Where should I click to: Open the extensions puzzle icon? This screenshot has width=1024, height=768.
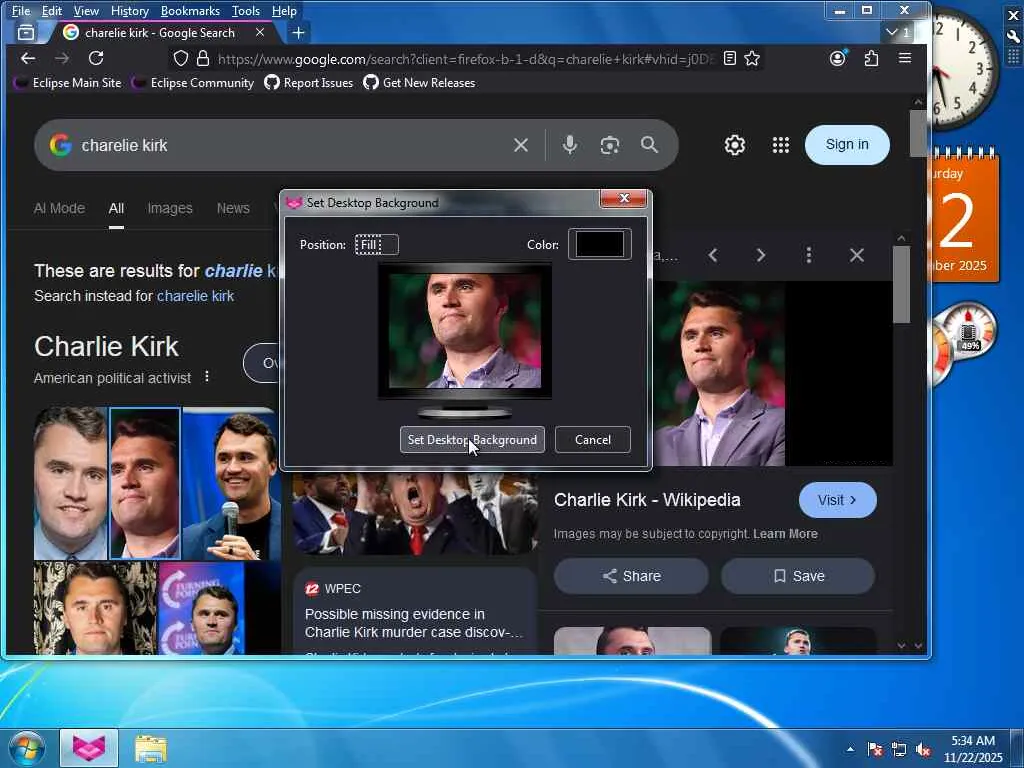(x=871, y=59)
